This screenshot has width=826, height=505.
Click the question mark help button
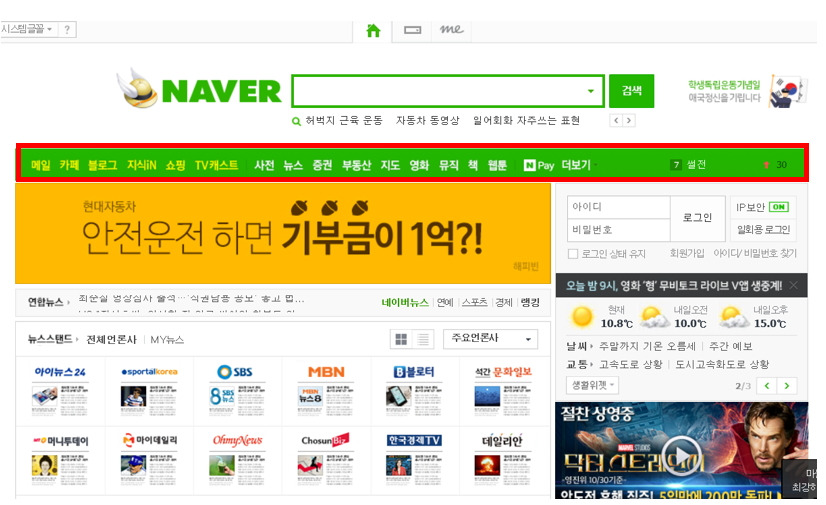tap(67, 29)
